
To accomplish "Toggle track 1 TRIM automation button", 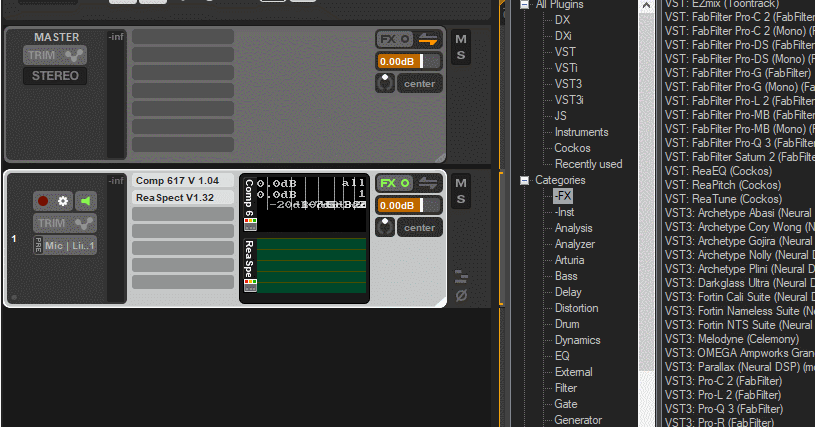I will click(x=51, y=223).
